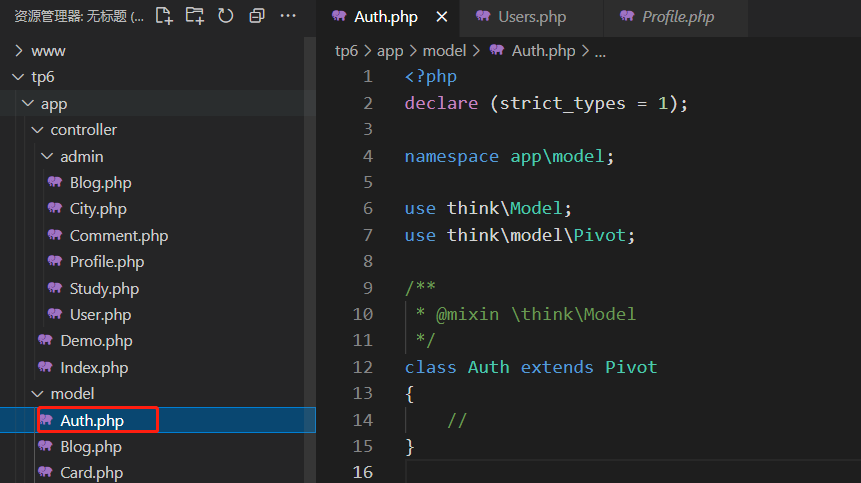Screen dimensions: 861x483
Task: Click the breadcrumb ellipsis symbol segment
Action: coord(600,53)
